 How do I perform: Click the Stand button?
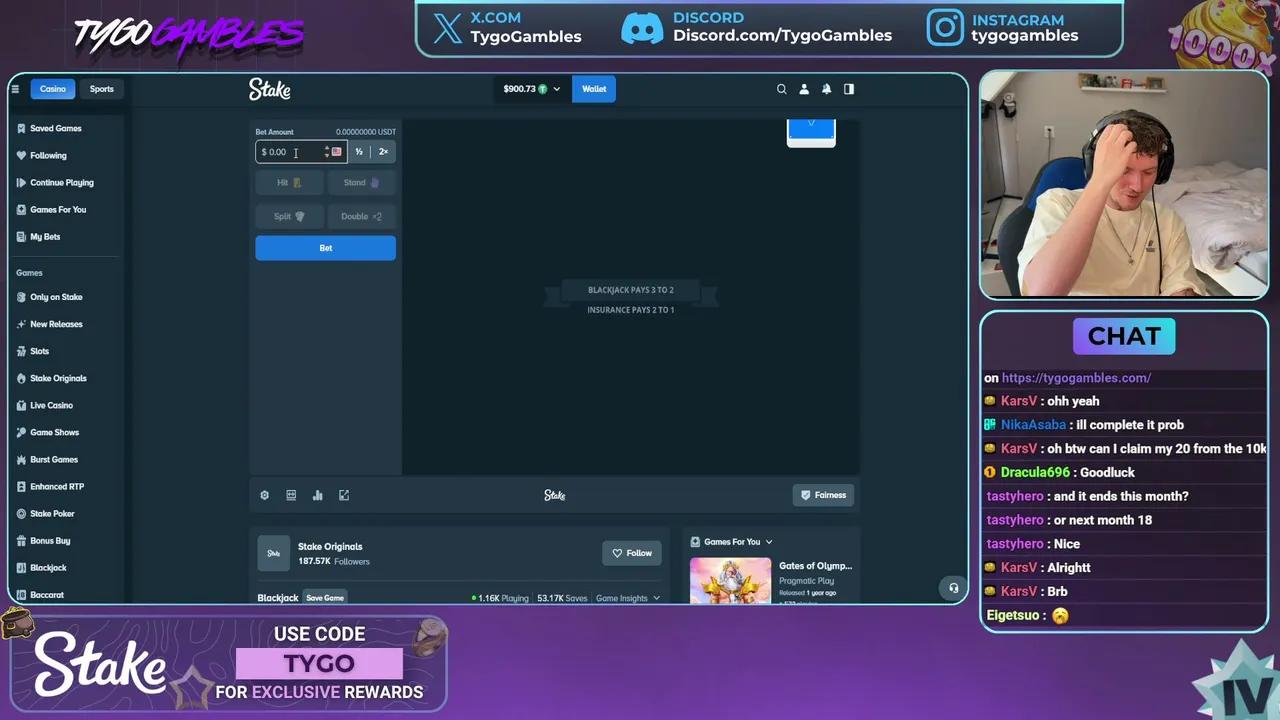point(361,183)
